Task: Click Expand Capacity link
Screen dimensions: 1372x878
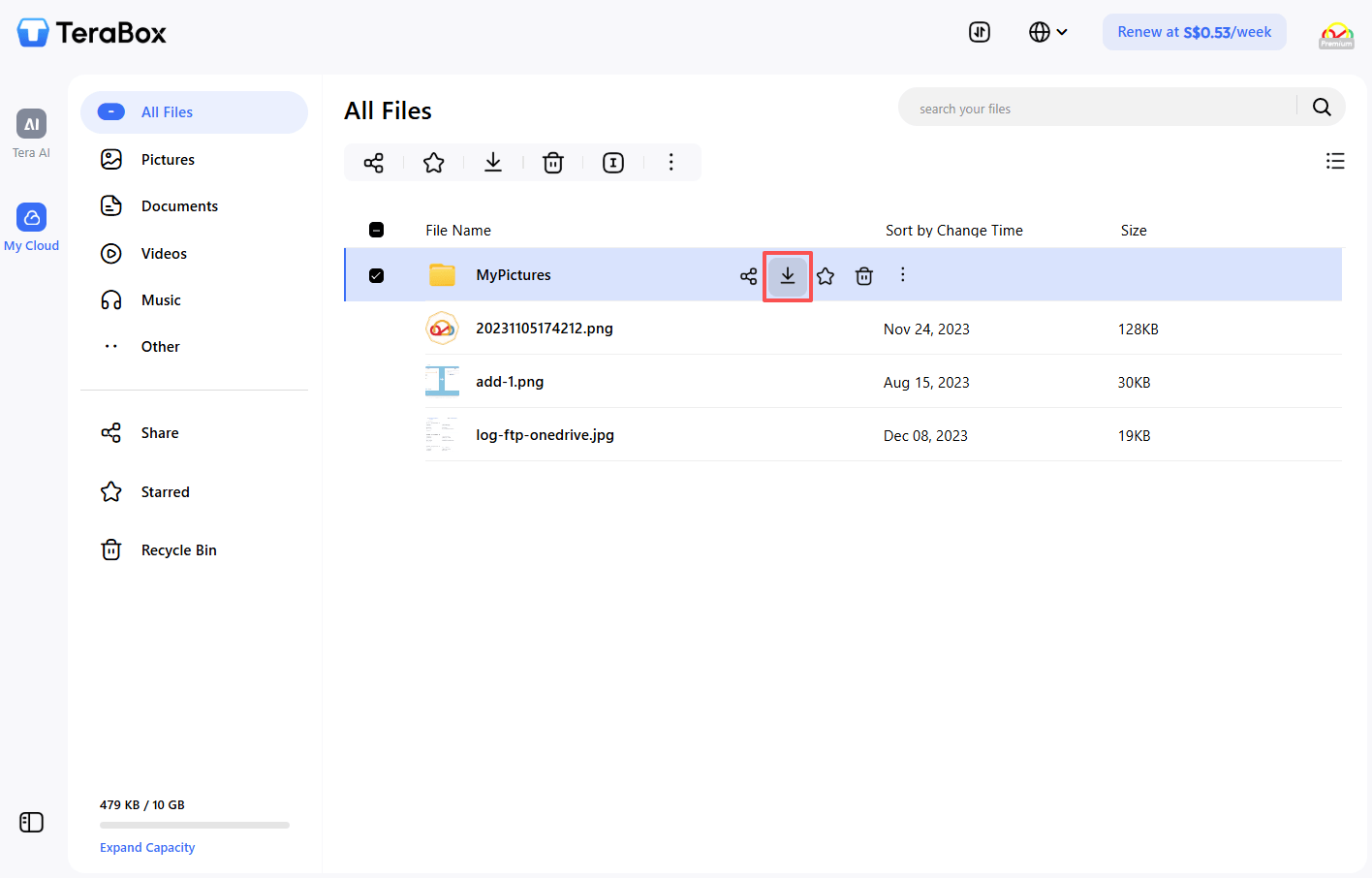Action: tap(147, 847)
